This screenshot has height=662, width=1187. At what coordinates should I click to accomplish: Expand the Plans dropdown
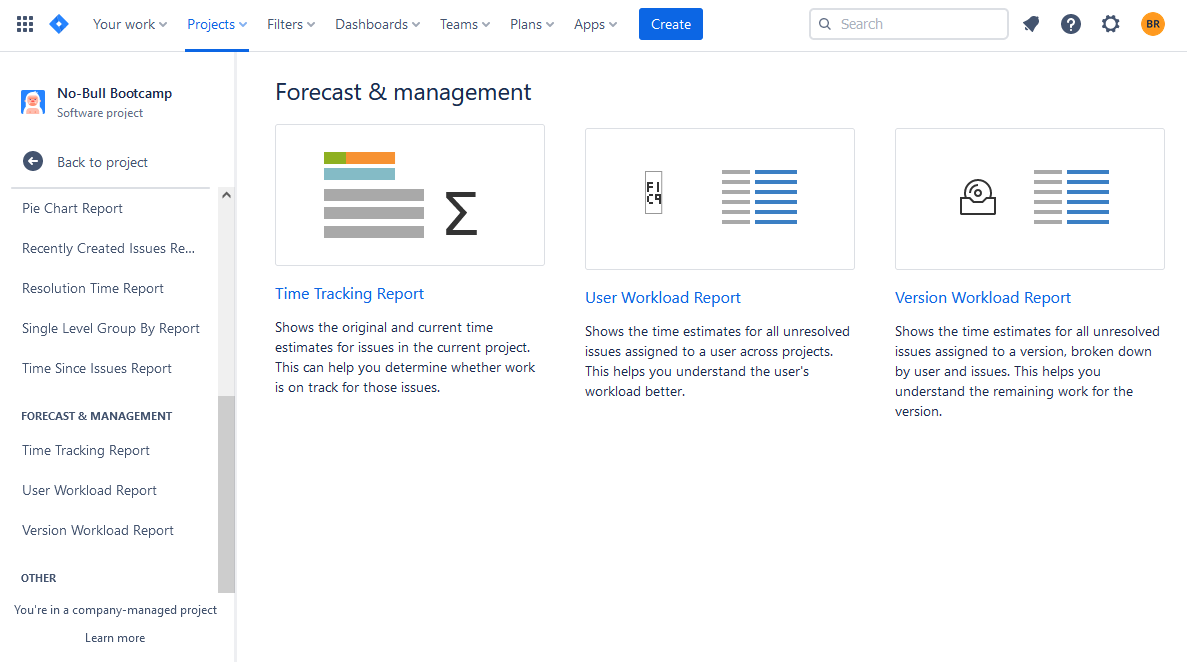tap(531, 23)
